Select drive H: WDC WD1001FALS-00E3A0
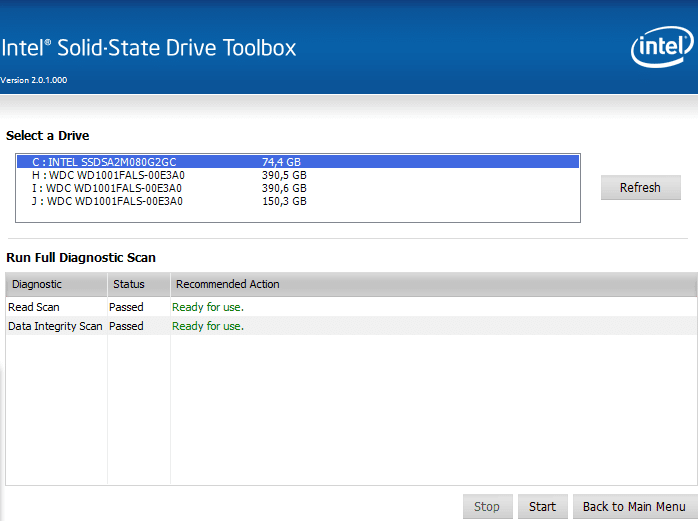Viewport: 698px width, 521px height. click(x=298, y=175)
